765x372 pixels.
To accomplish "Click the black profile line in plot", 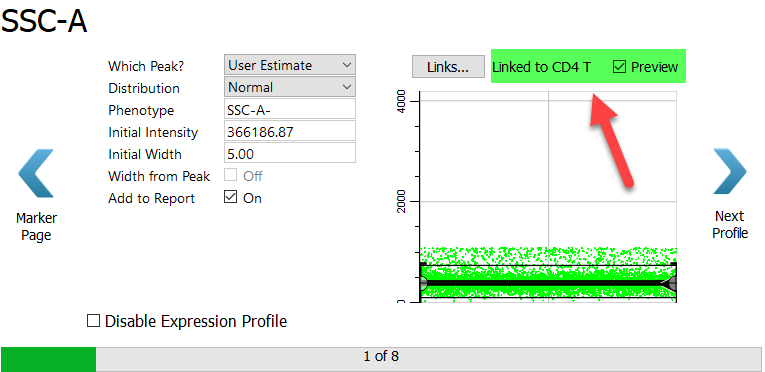I will click(546, 283).
